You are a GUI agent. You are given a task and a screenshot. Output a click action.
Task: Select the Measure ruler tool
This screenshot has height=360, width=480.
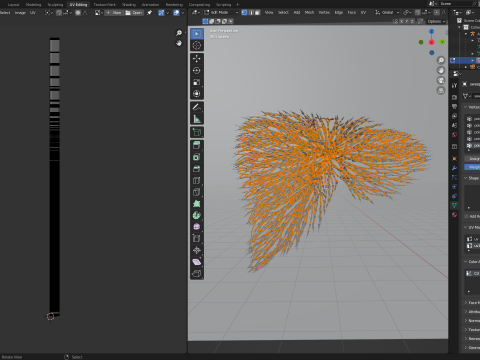[197, 119]
